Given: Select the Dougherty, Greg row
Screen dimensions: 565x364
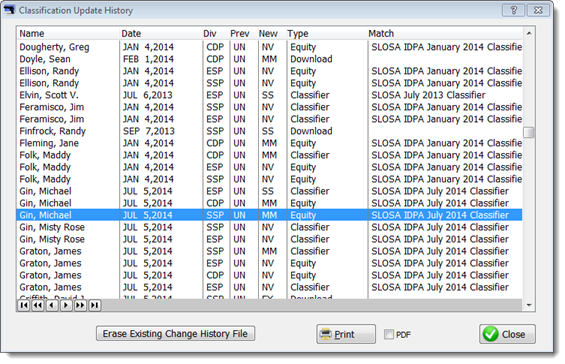Looking at the screenshot, I should (x=270, y=47).
